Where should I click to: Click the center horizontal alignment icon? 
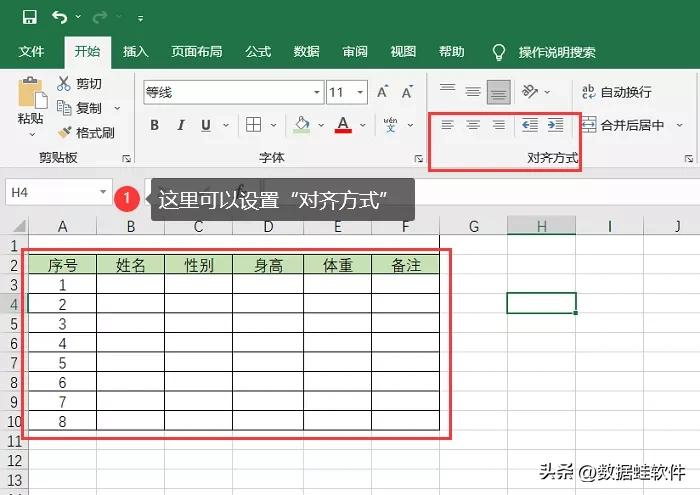[473, 125]
